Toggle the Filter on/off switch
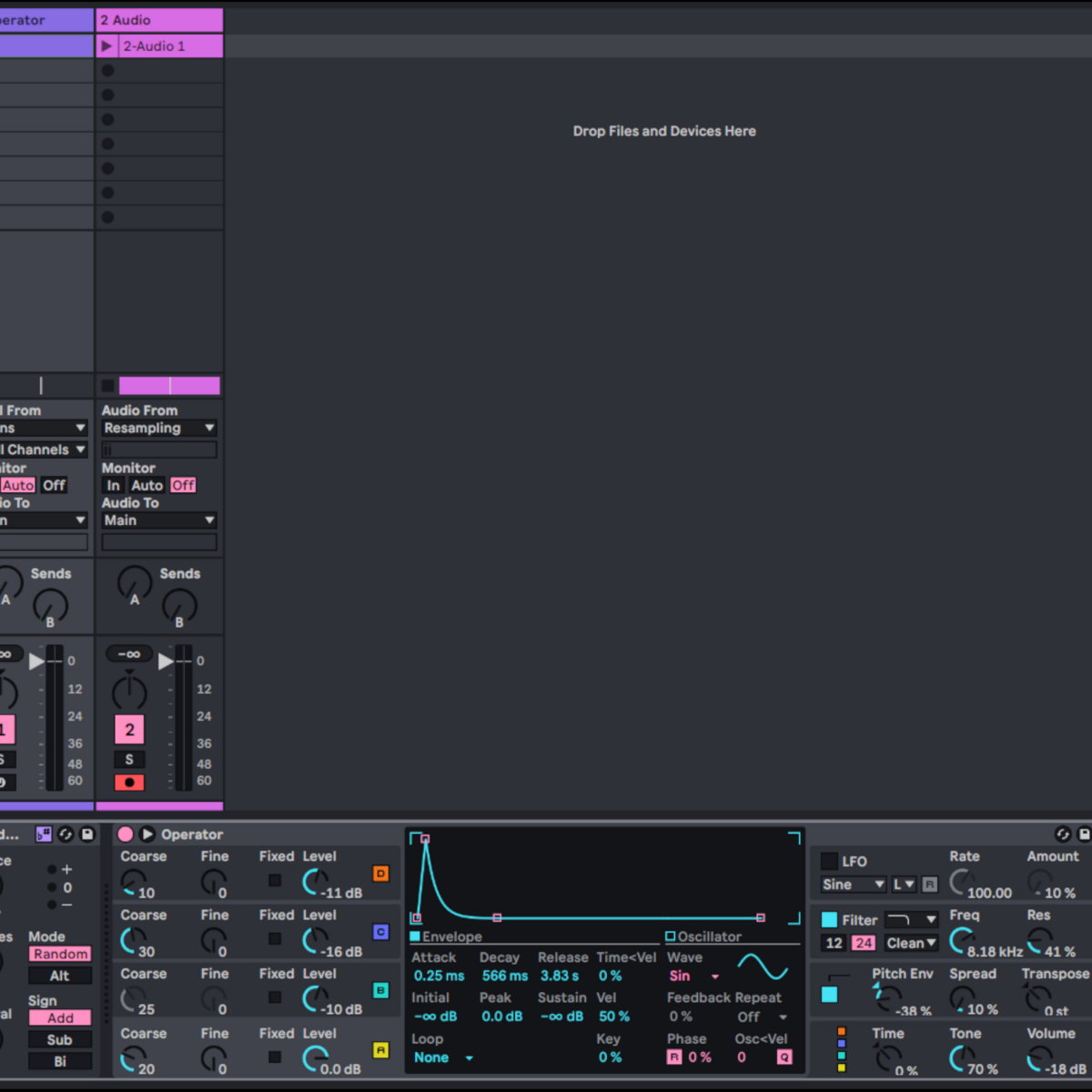1092x1092 pixels. (829, 920)
